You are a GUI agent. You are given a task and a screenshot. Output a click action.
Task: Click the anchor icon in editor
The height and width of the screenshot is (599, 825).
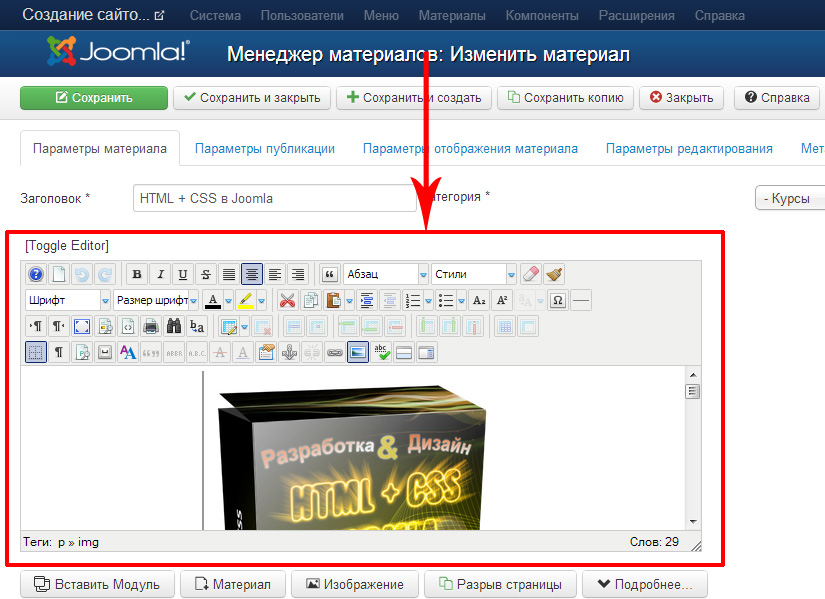289,352
